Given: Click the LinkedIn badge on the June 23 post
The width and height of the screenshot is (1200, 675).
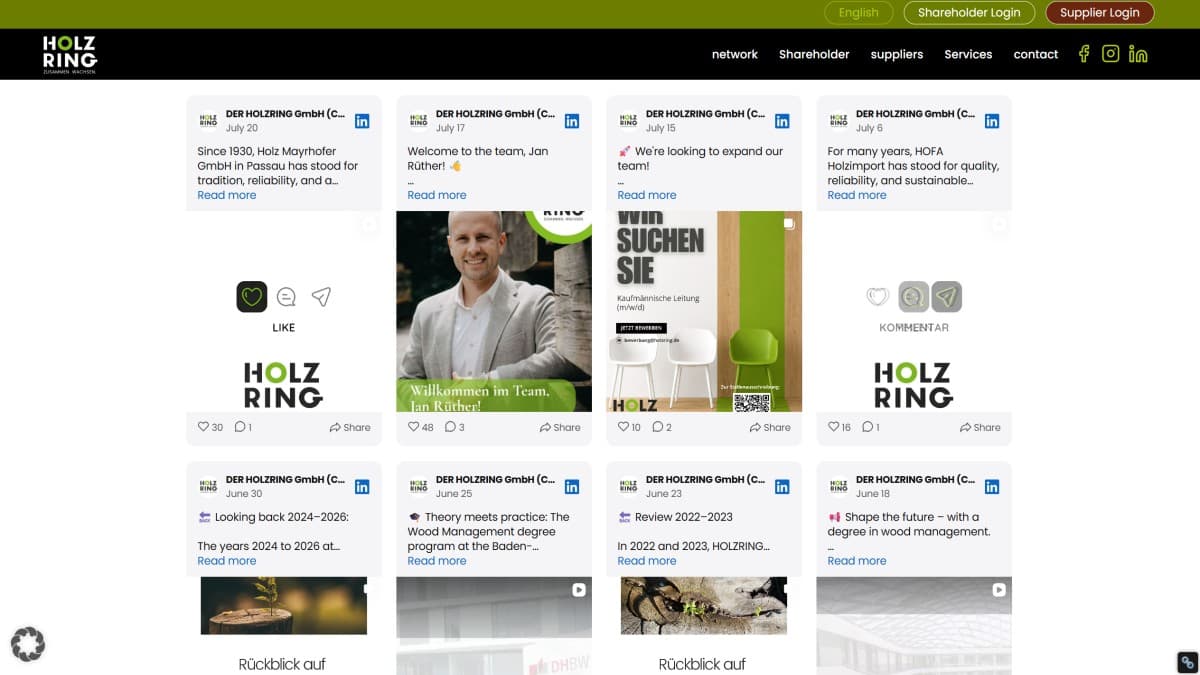Looking at the screenshot, I should [x=782, y=487].
